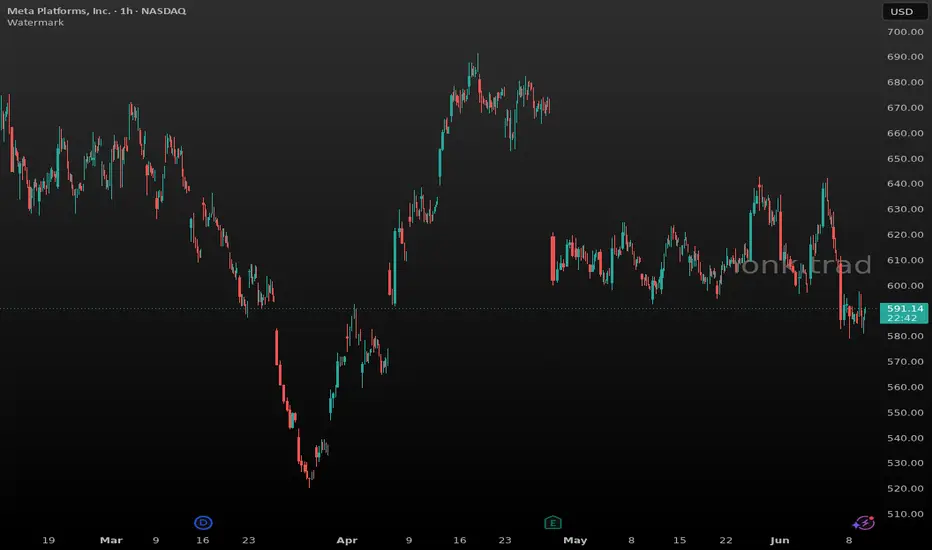This screenshot has width=932, height=550.
Task: Click the 640.00 price axis label
Action: coord(905,184)
